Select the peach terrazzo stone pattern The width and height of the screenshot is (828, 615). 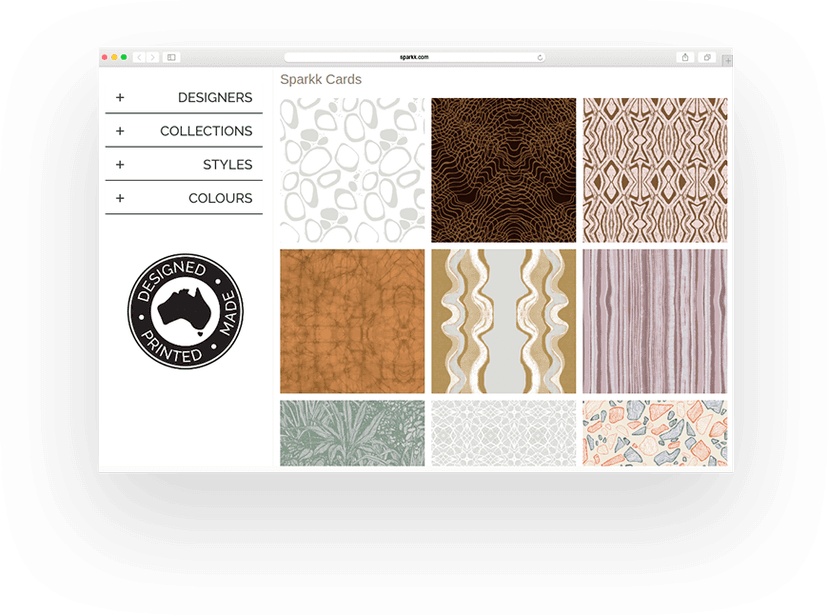[655, 433]
